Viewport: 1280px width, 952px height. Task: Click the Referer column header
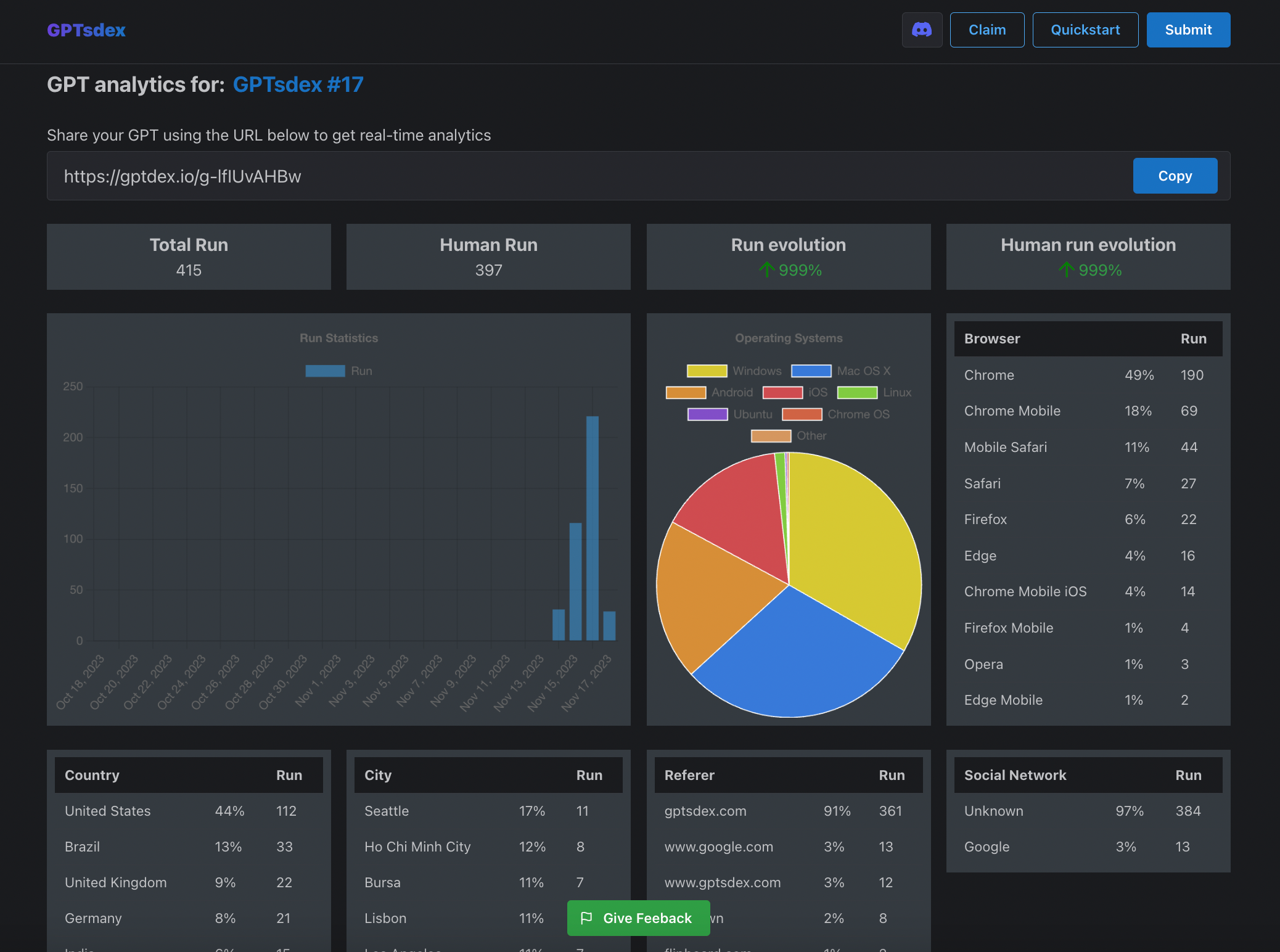689,775
